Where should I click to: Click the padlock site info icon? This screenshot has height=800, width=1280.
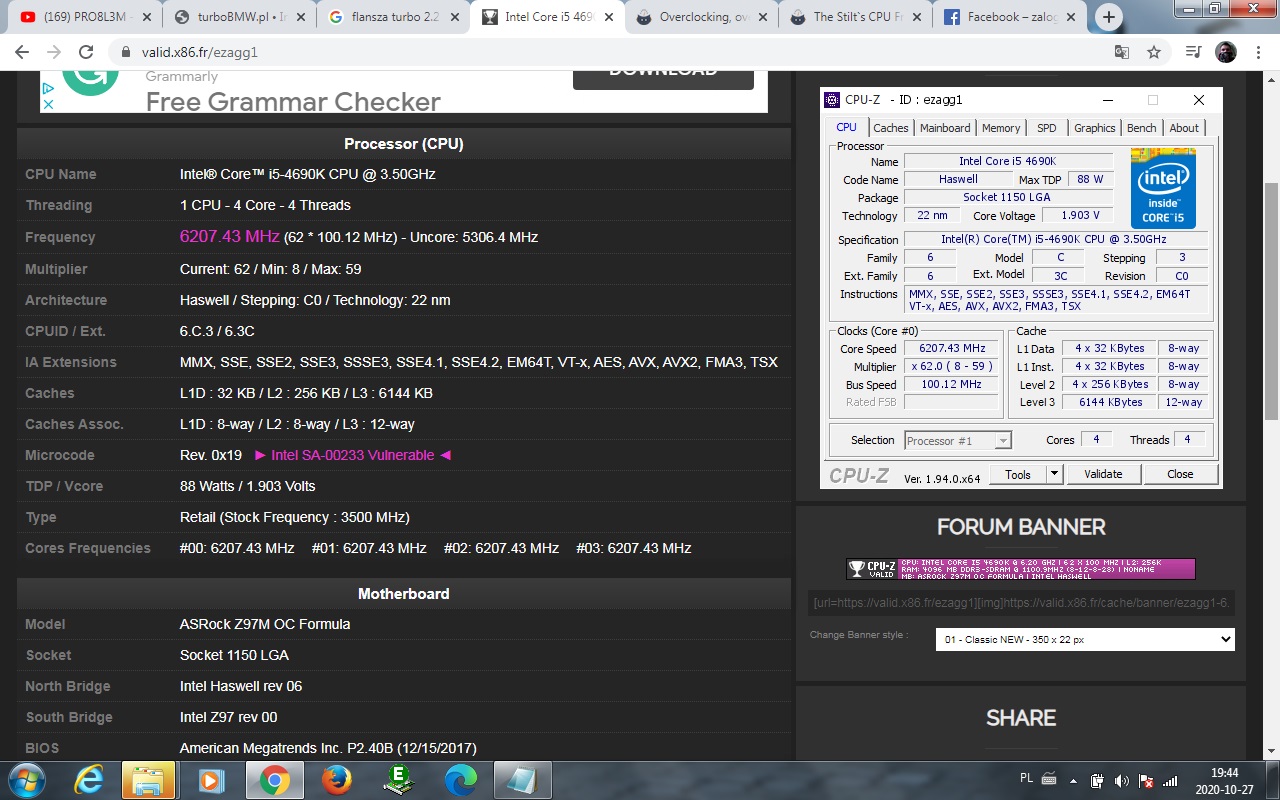tap(125, 52)
